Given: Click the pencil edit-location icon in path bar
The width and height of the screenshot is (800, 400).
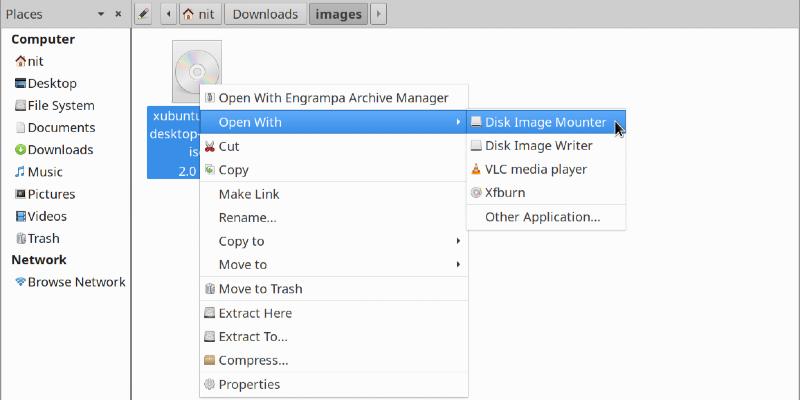Looking at the screenshot, I should click(143, 14).
